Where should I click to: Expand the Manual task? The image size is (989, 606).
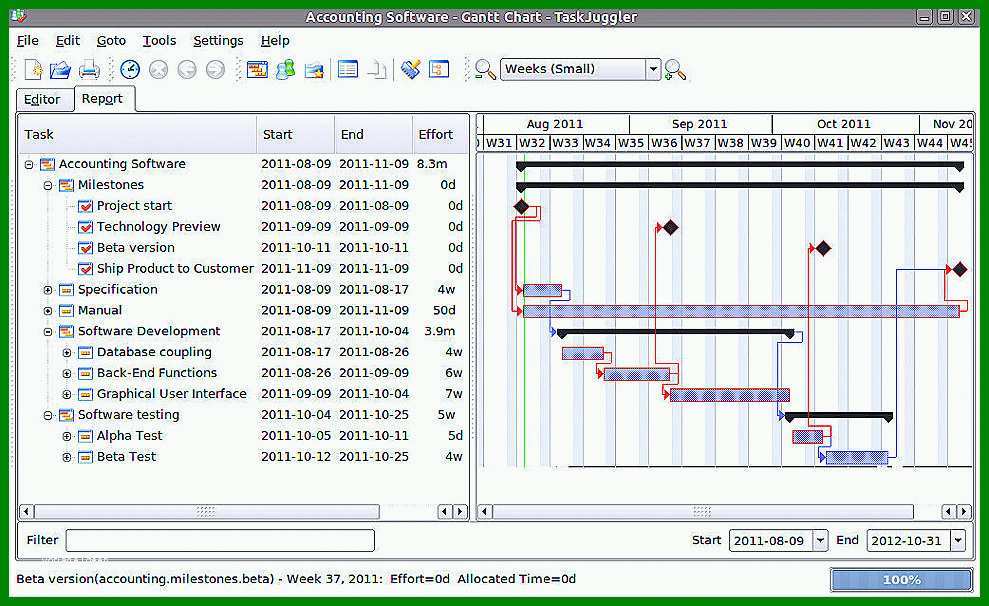[x=48, y=311]
